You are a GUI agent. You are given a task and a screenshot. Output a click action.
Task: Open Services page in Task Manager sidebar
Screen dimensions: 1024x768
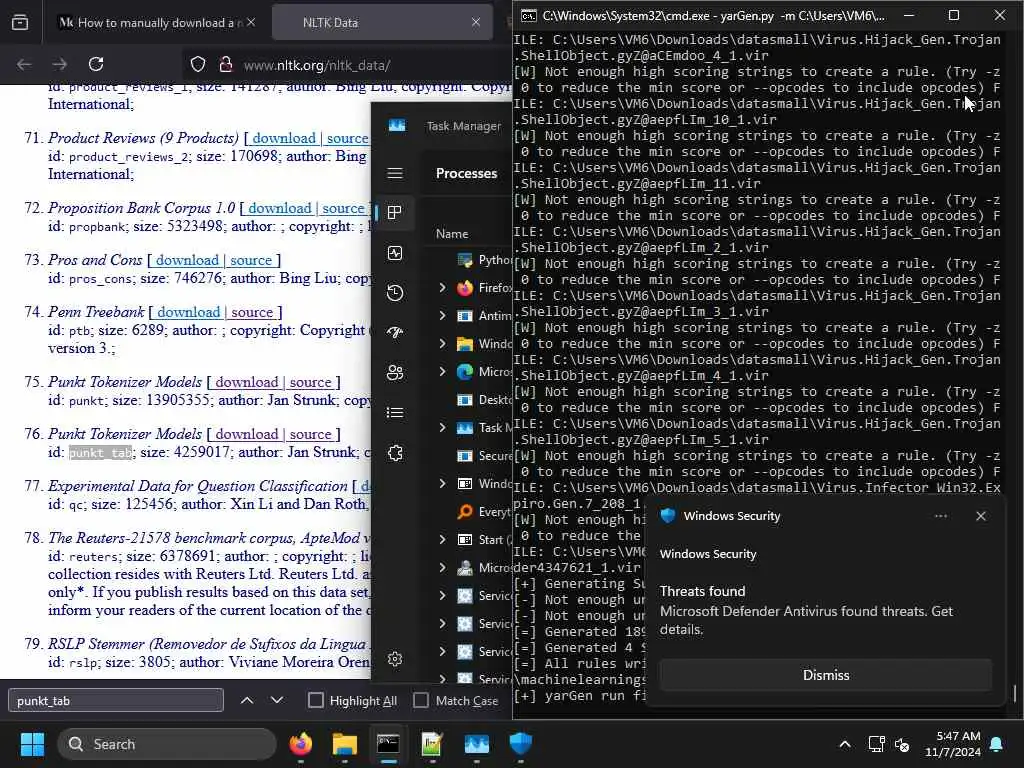click(395, 453)
